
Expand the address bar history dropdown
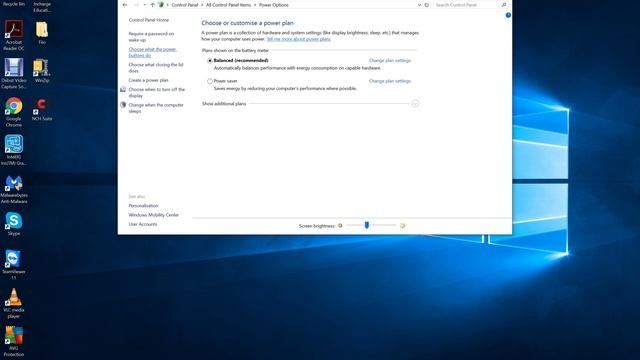[x=419, y=5]
